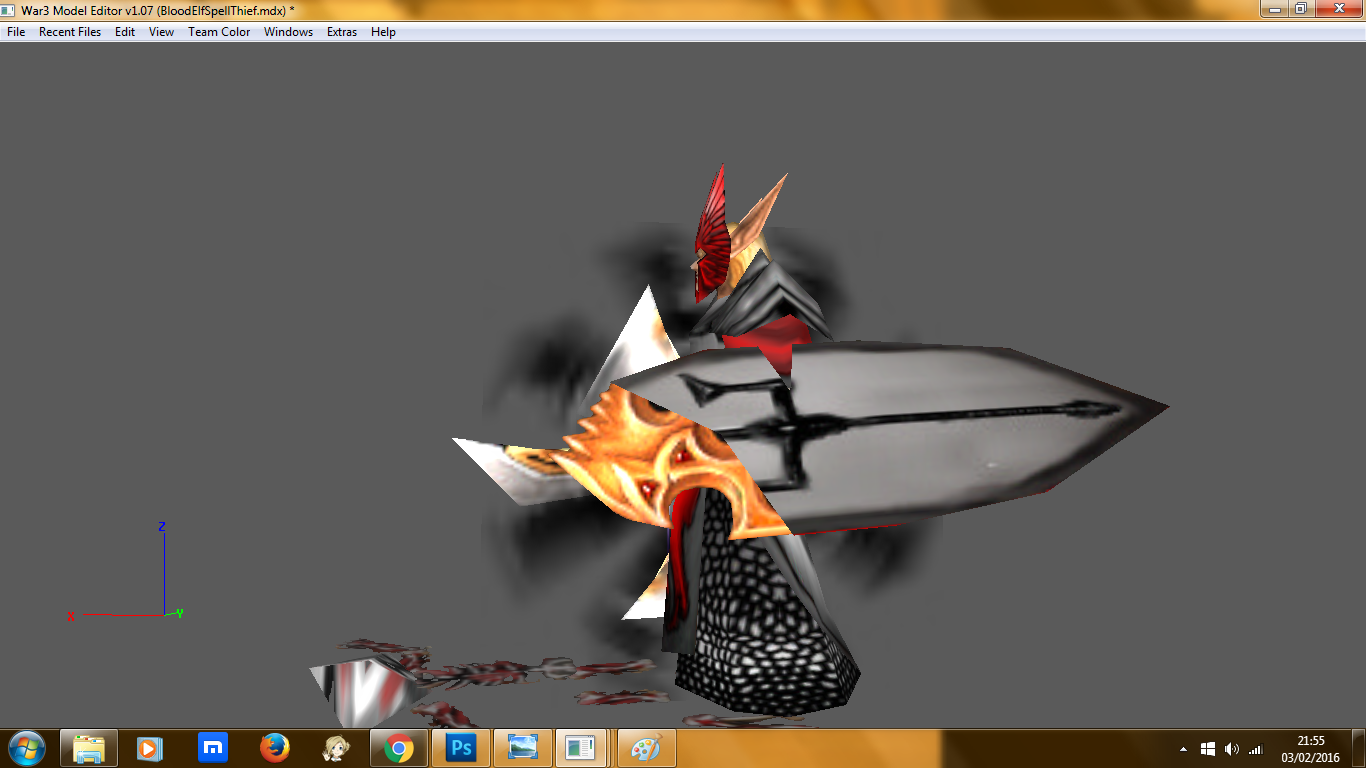Switch to the photo viewer taskbar button

tap(523, 748)
